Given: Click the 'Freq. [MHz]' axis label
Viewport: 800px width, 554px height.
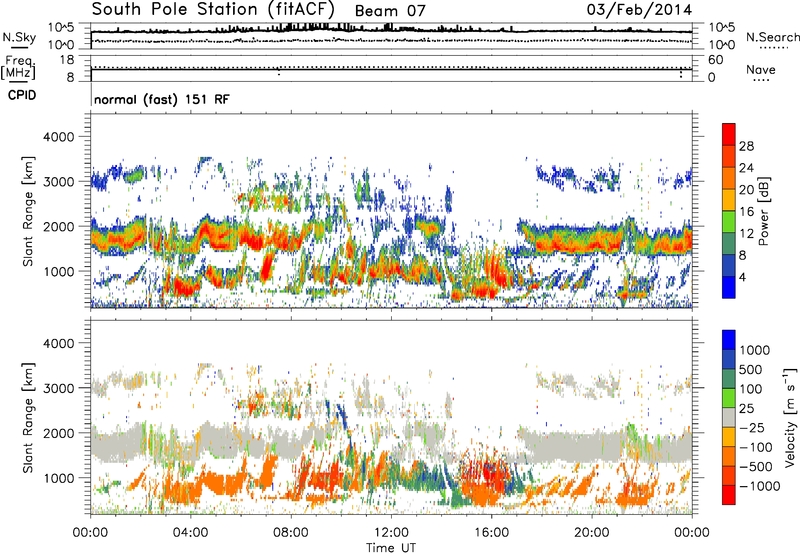Looking at the screenshot, I should 18,68.
